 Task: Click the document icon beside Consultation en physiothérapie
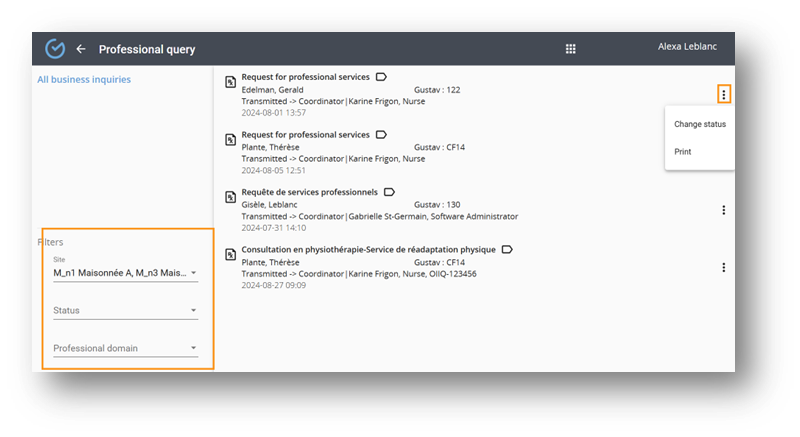click(229, 254)
